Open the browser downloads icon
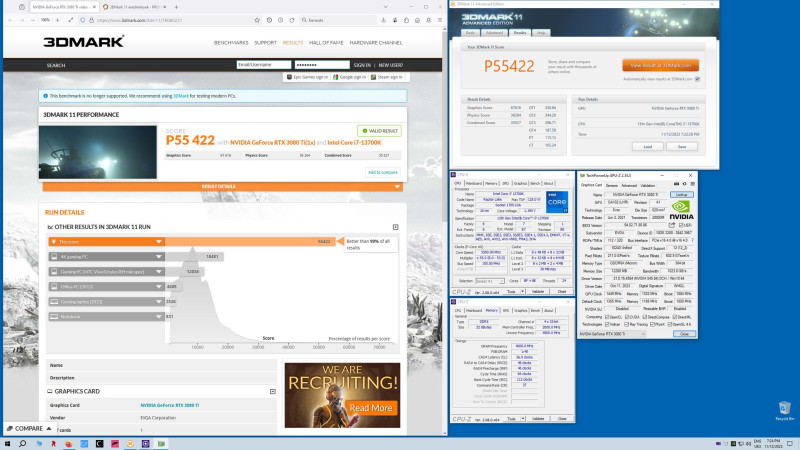Image resolution: width=800 pixels, height=450 pixels. coord(384,20)
